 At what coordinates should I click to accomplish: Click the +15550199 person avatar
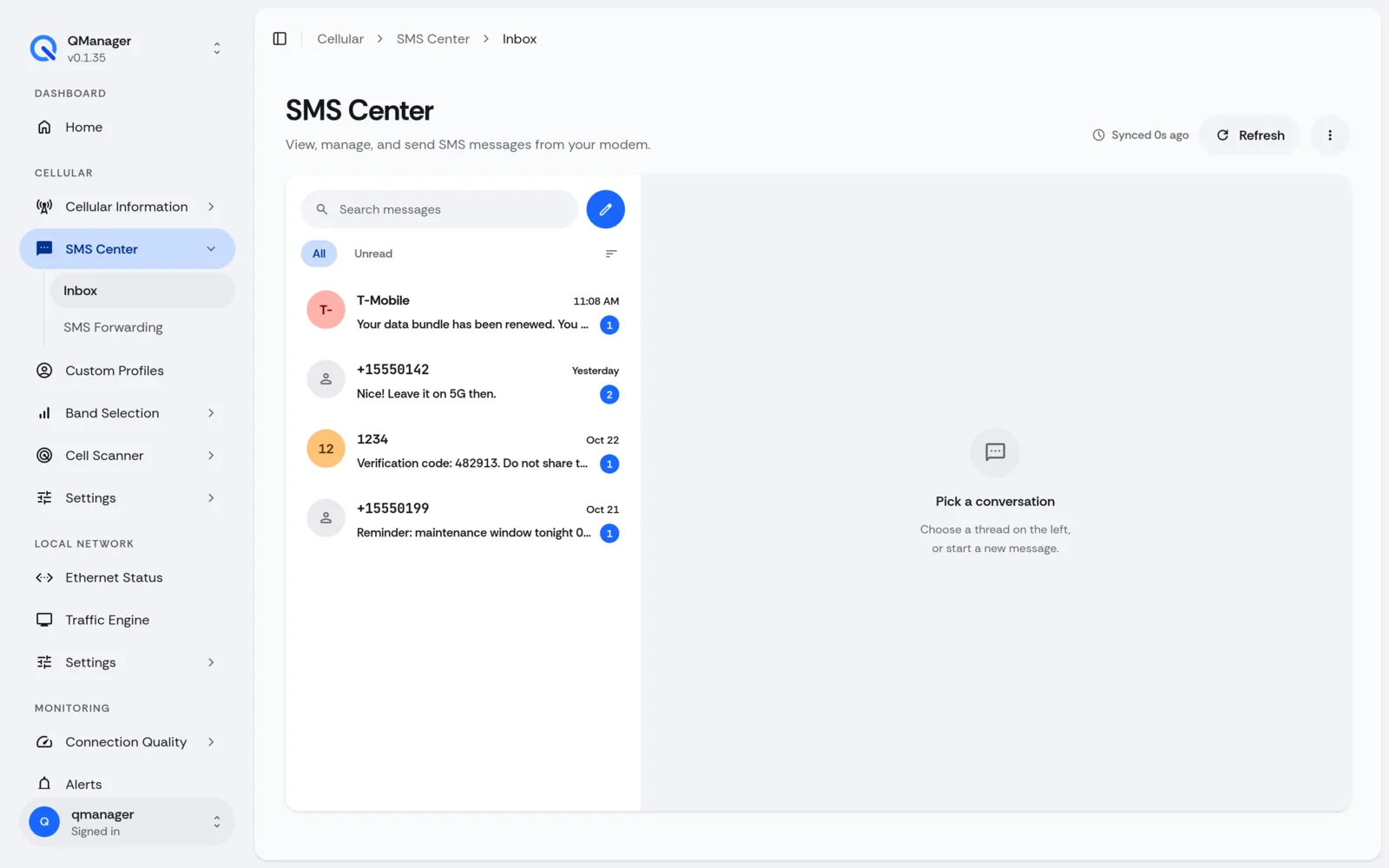click(326, 518)
